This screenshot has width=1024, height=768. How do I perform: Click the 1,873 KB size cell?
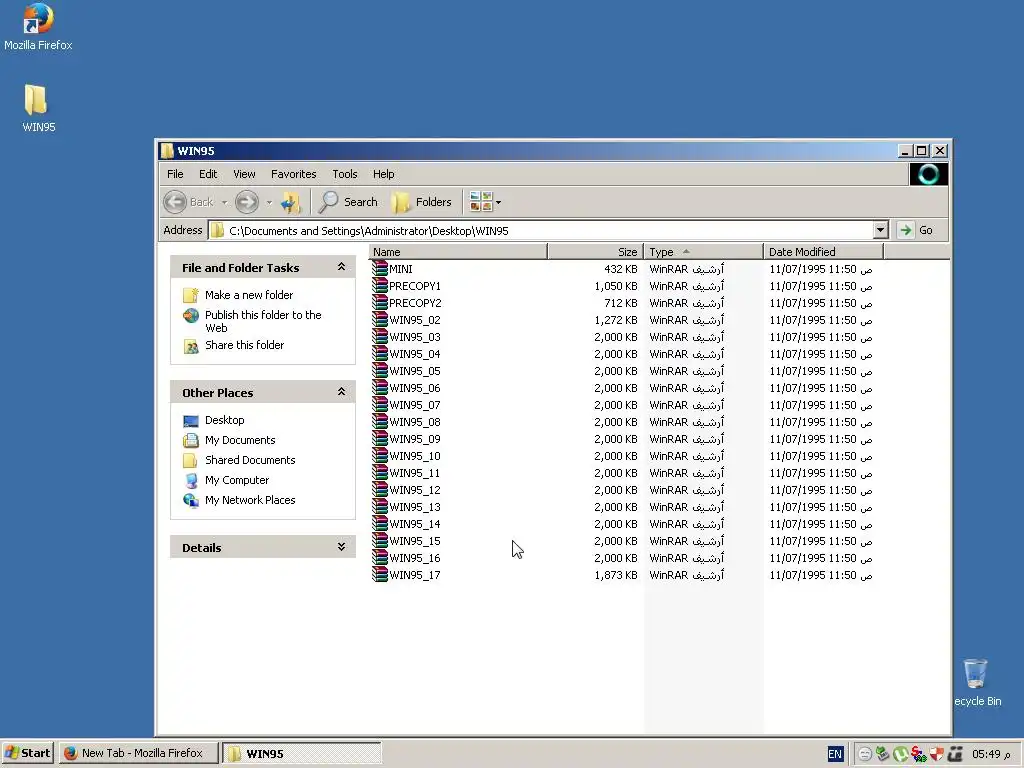pyautogui.click(x=616, y=575)
